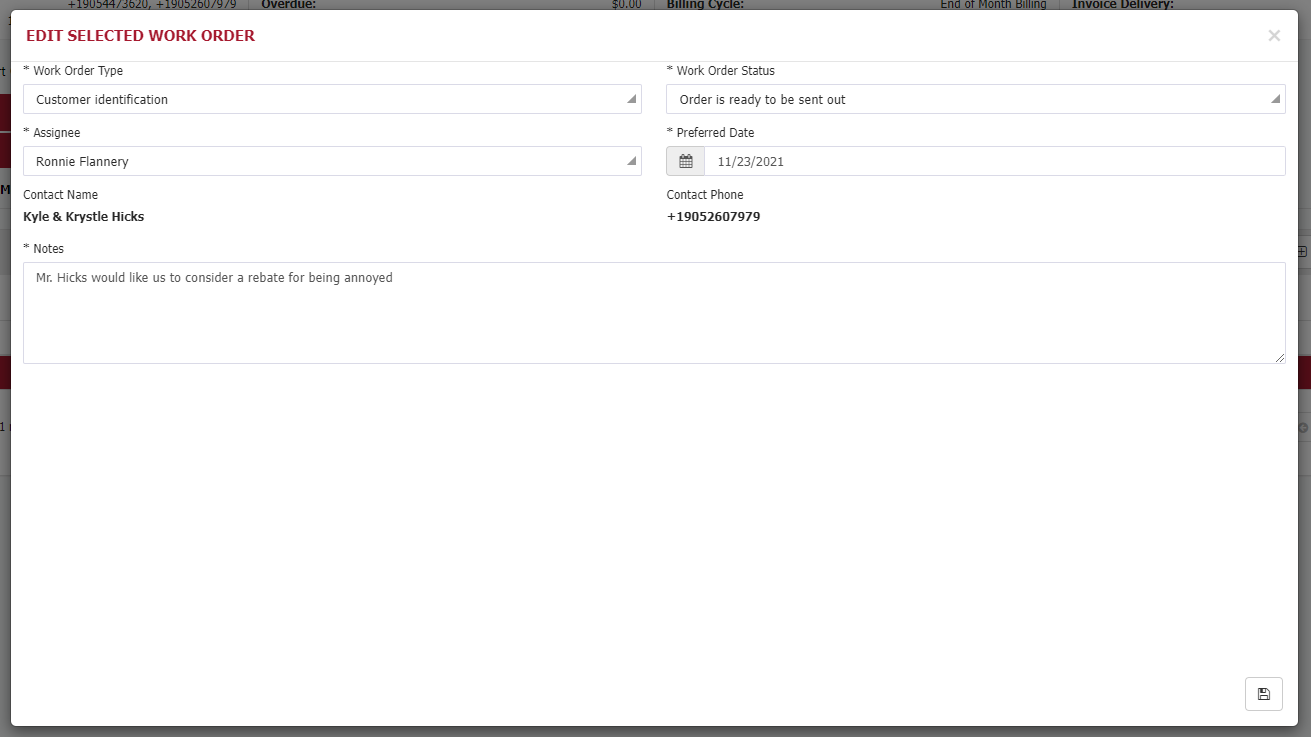1311x737 pixels.
Task: Click the contact name Kyle & Krystle Hicks
Action: click(83, 217)
